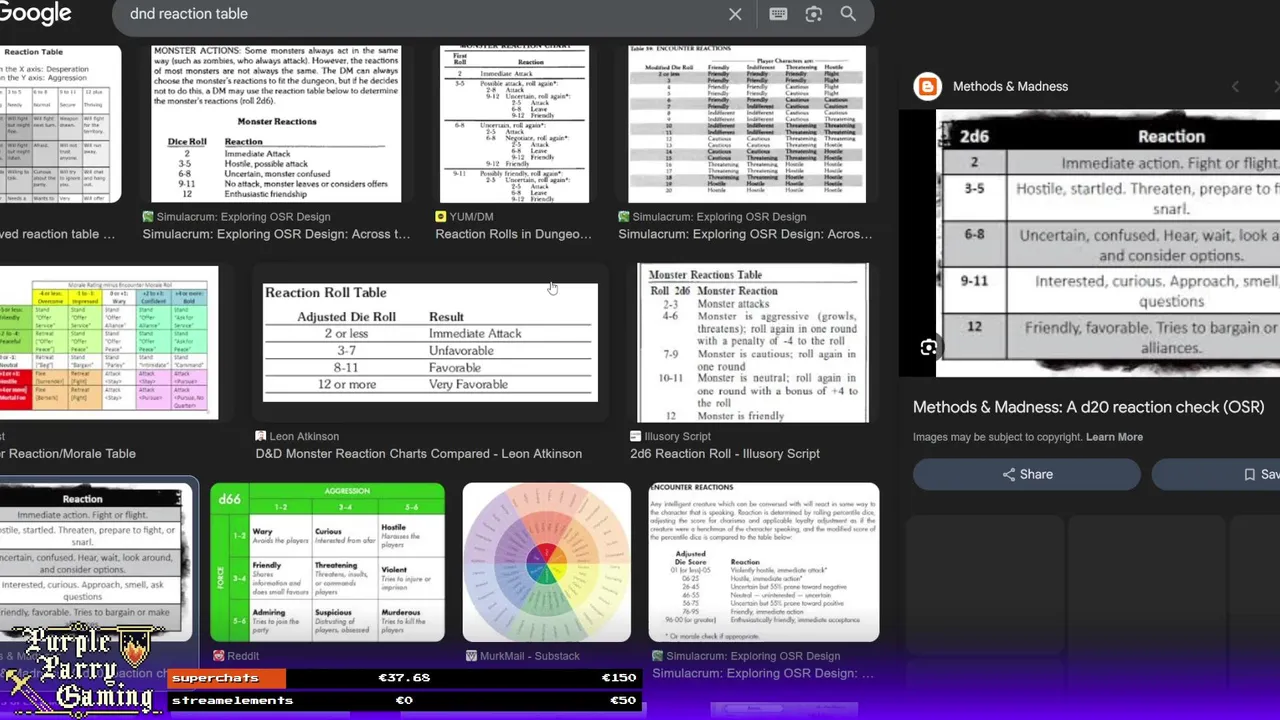The image size is (1280, 720).
Task: Open the on-screen keyboard input tool
Action: (778, 14)
